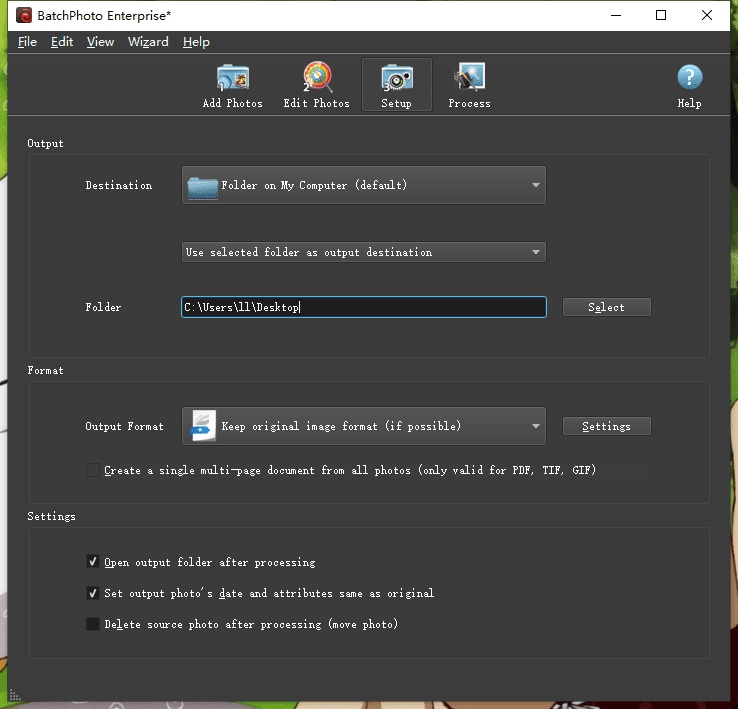This screenshot has height=709, width=738.
Task: Uncheck 'Open output folder after processing'
Action: point(93,562)
